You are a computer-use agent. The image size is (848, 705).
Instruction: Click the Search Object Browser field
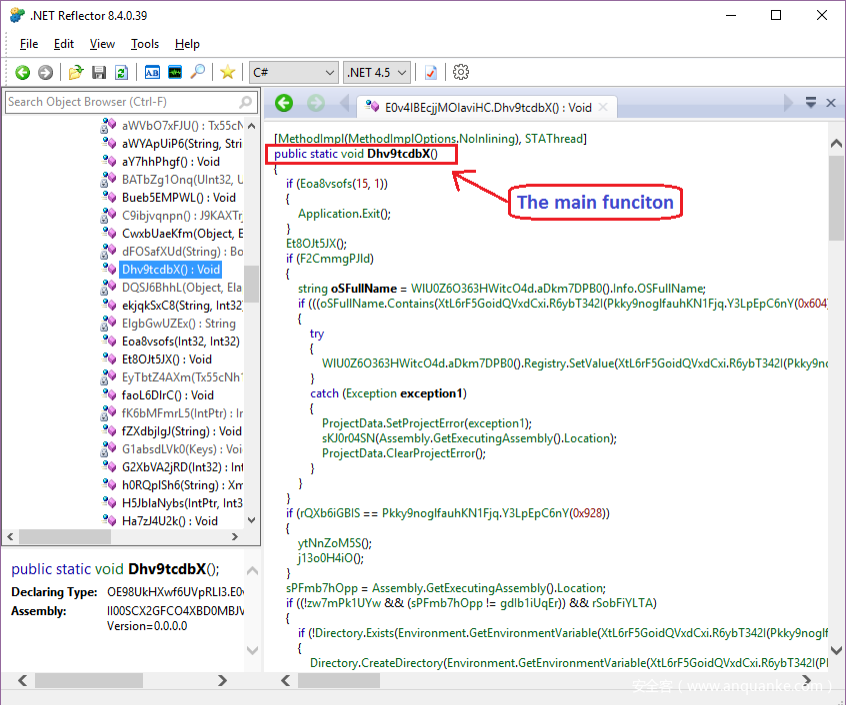pos(120,102)
